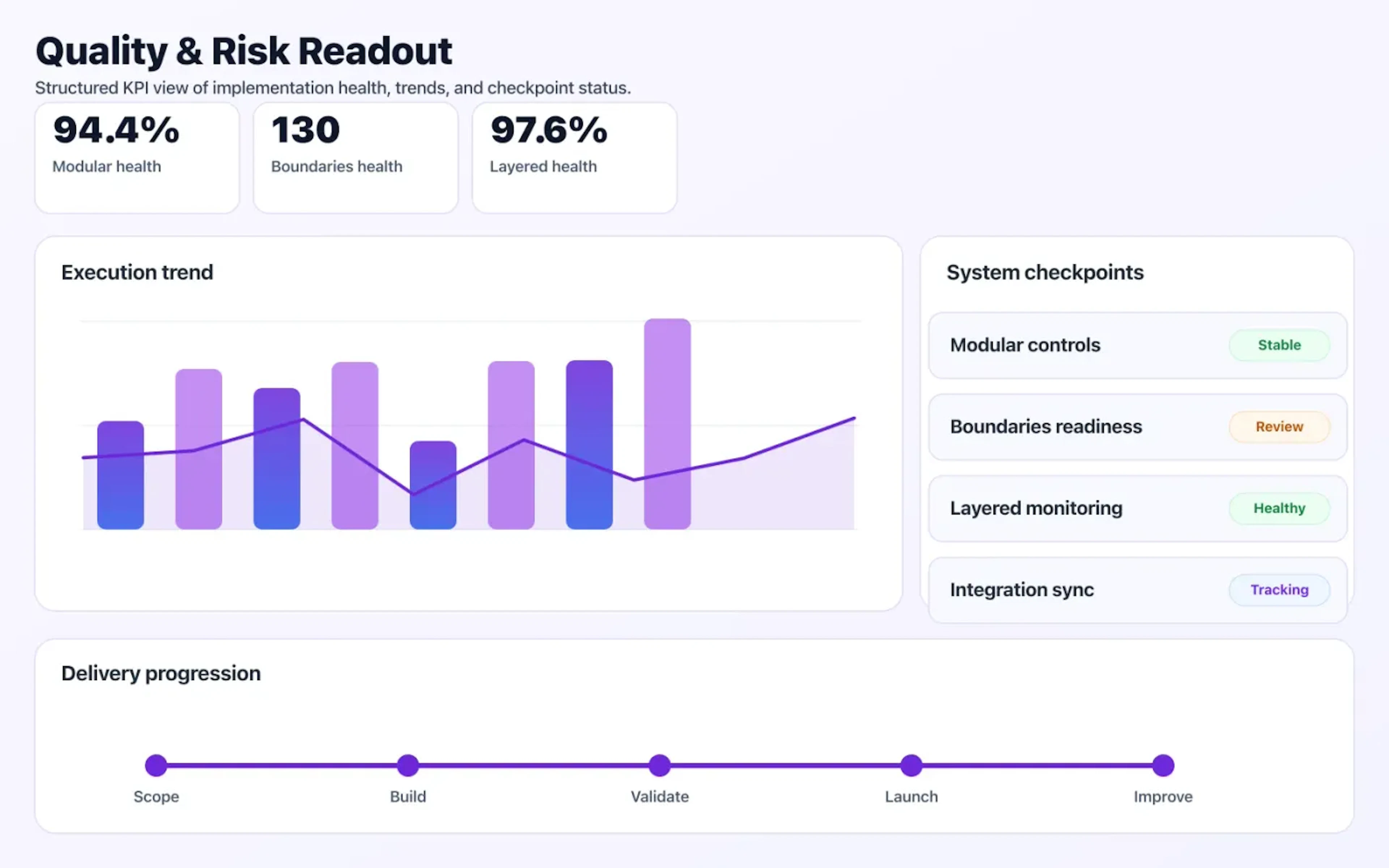Select the 94.4% Modular health KPI card
The width and height of the screenshot is (1389, 868).
[137, 156]
